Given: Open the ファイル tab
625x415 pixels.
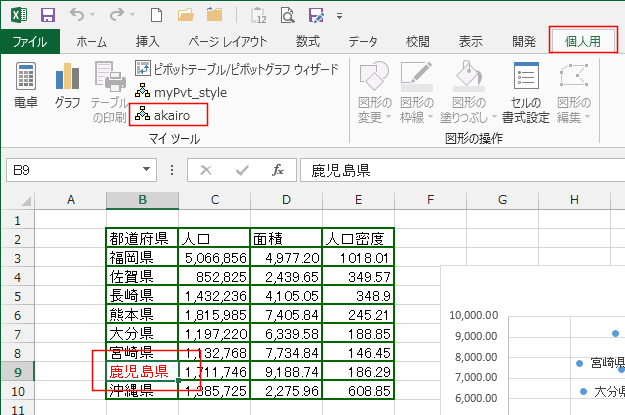Looking at the screenshot, I should (x=31, y=41).
